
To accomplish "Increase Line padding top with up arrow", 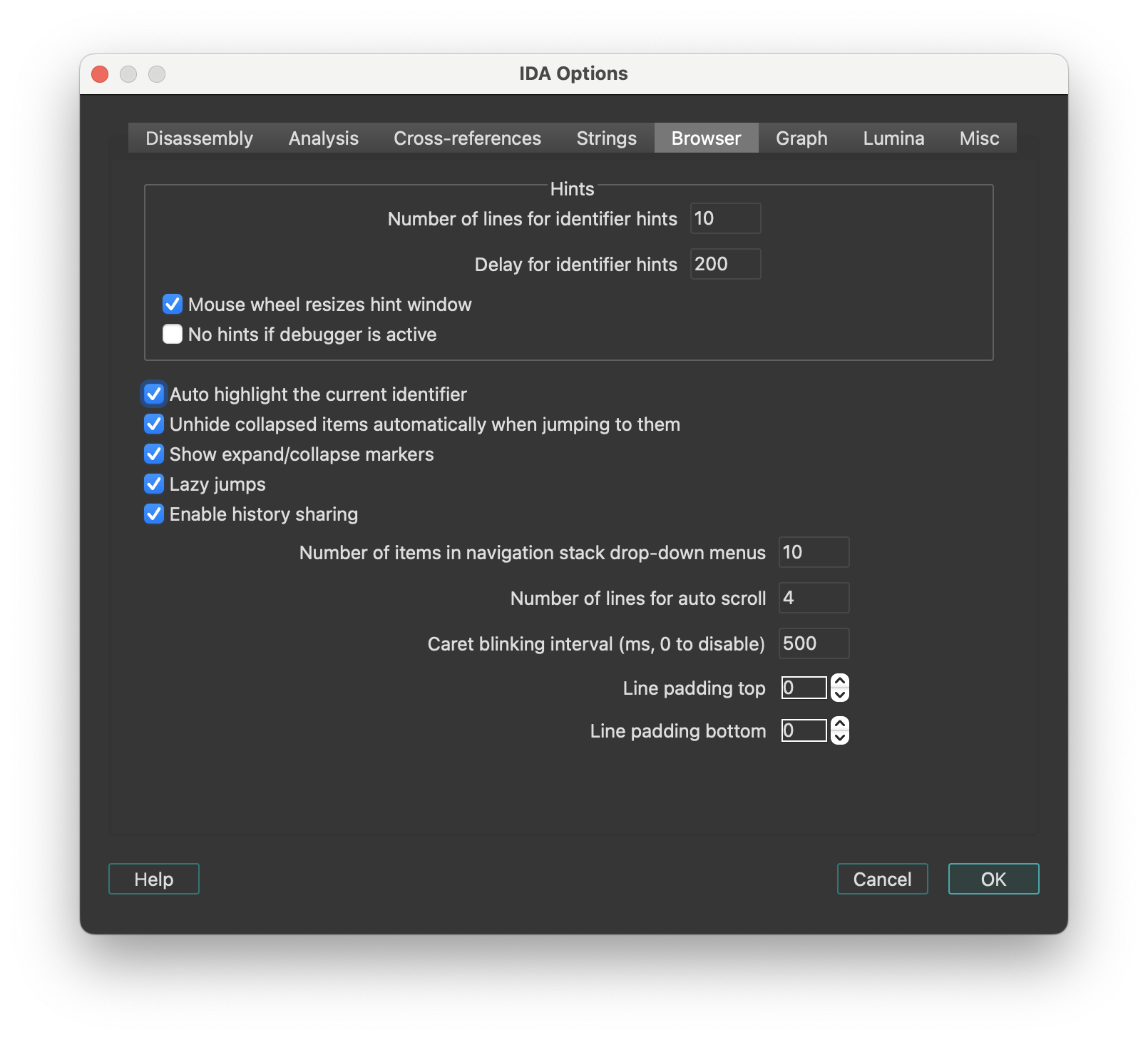I will pos(839,681).
